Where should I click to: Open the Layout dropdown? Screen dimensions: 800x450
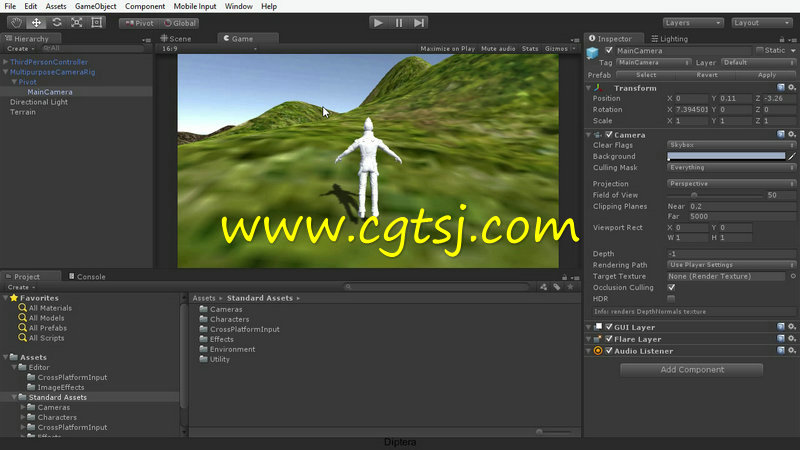pyautogui.click(x=762, y=23)
